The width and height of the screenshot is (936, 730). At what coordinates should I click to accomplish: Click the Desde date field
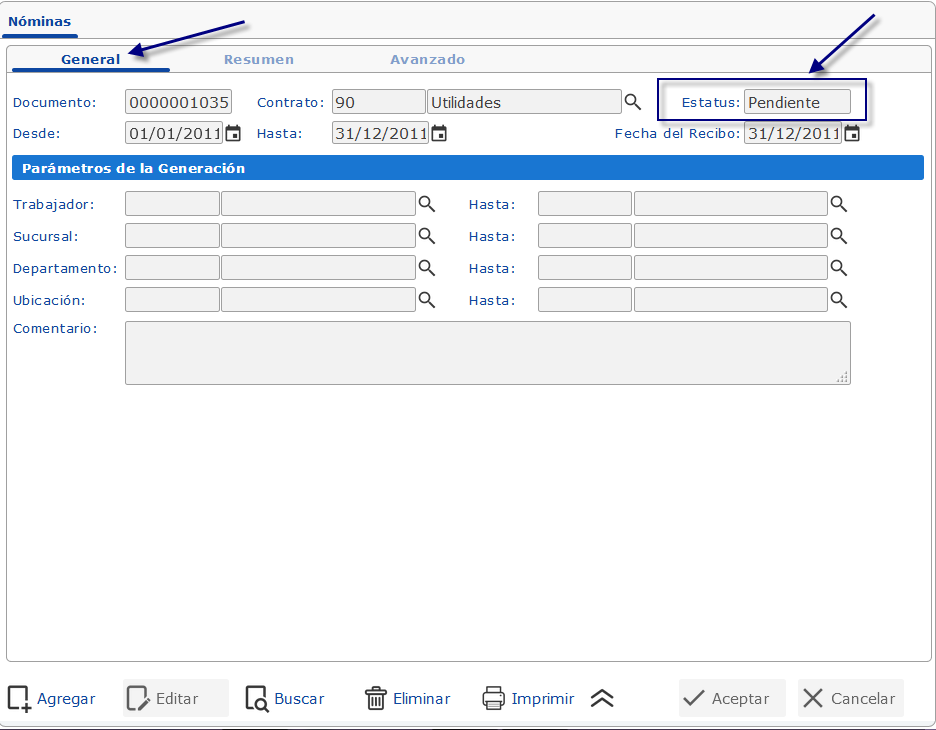pyautogui.click(x=174, y=133)
